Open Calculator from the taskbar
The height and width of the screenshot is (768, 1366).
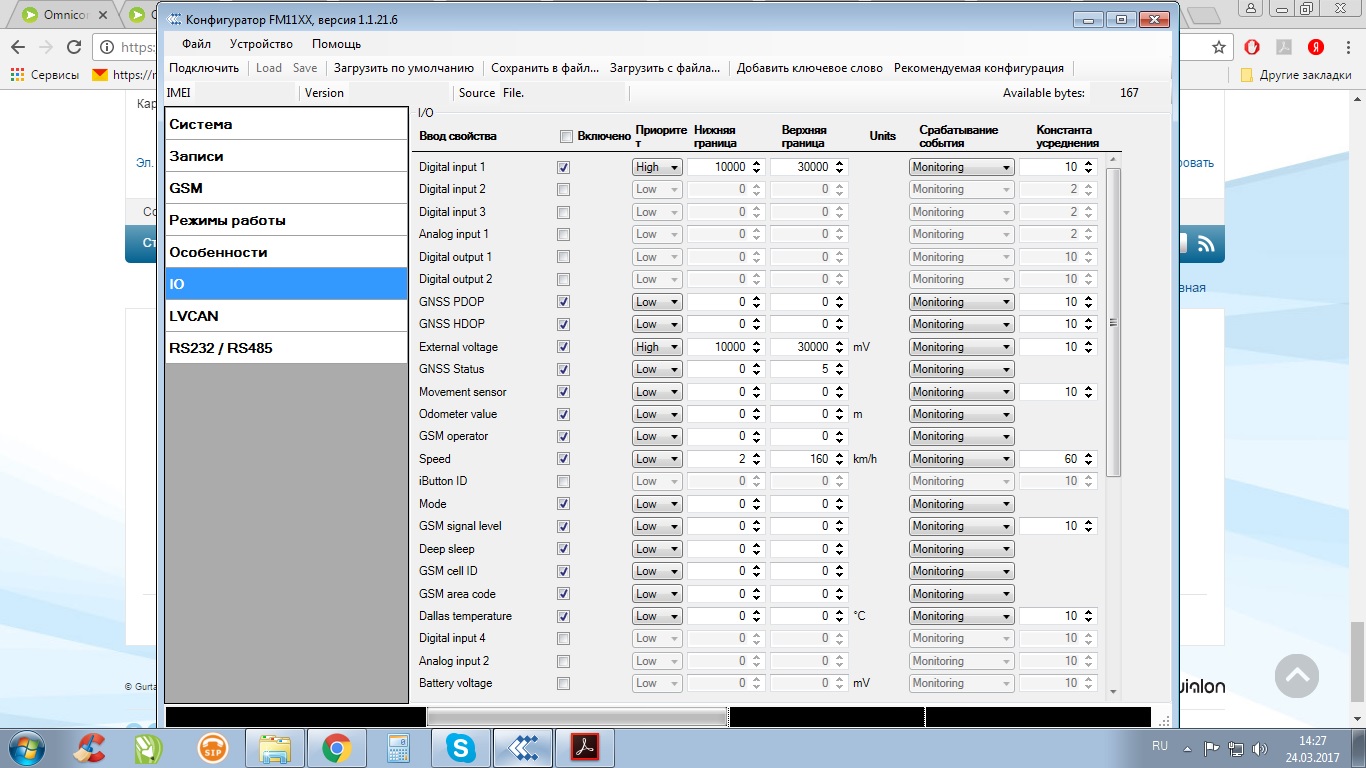pyautogui.click(x=399, y=747)
